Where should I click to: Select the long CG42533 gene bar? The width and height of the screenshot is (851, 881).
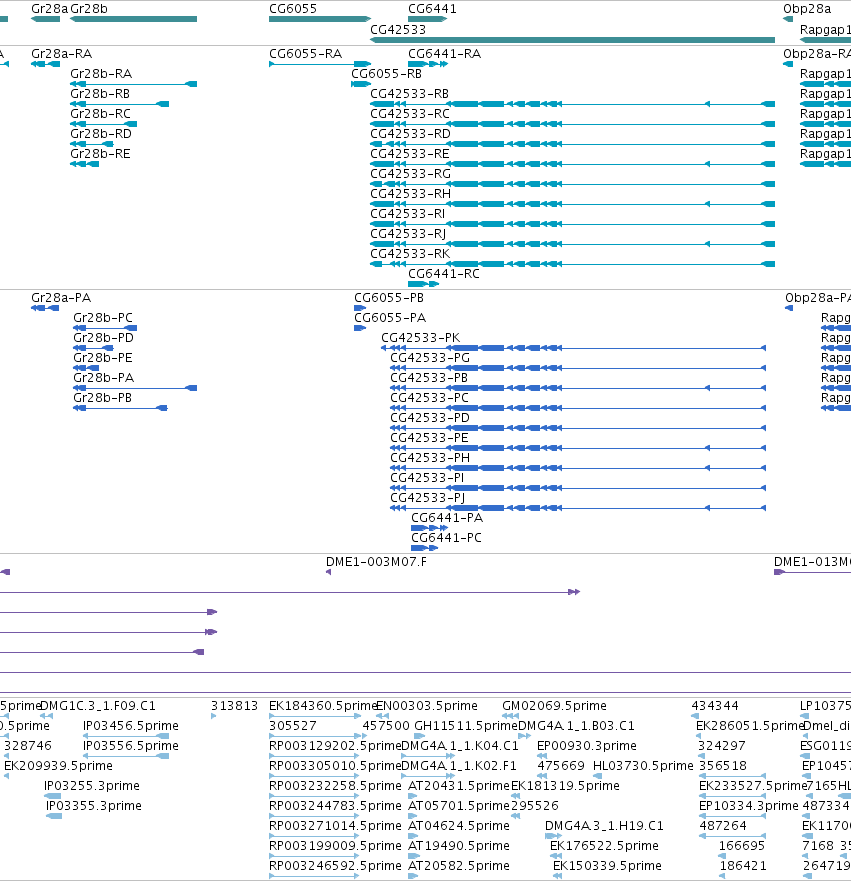(x=572, y=40)
